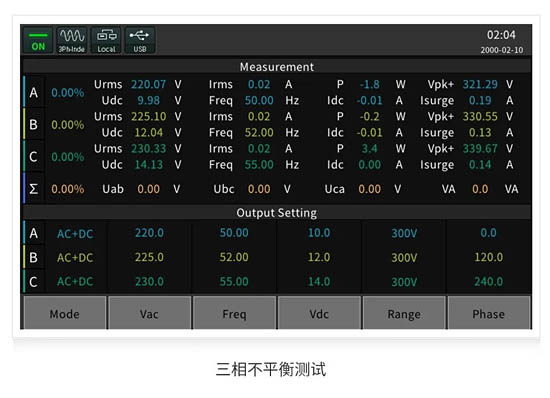Select the 300V range cell in output row A
Viewport: 550px width, 398px height.
click(404, 234)
